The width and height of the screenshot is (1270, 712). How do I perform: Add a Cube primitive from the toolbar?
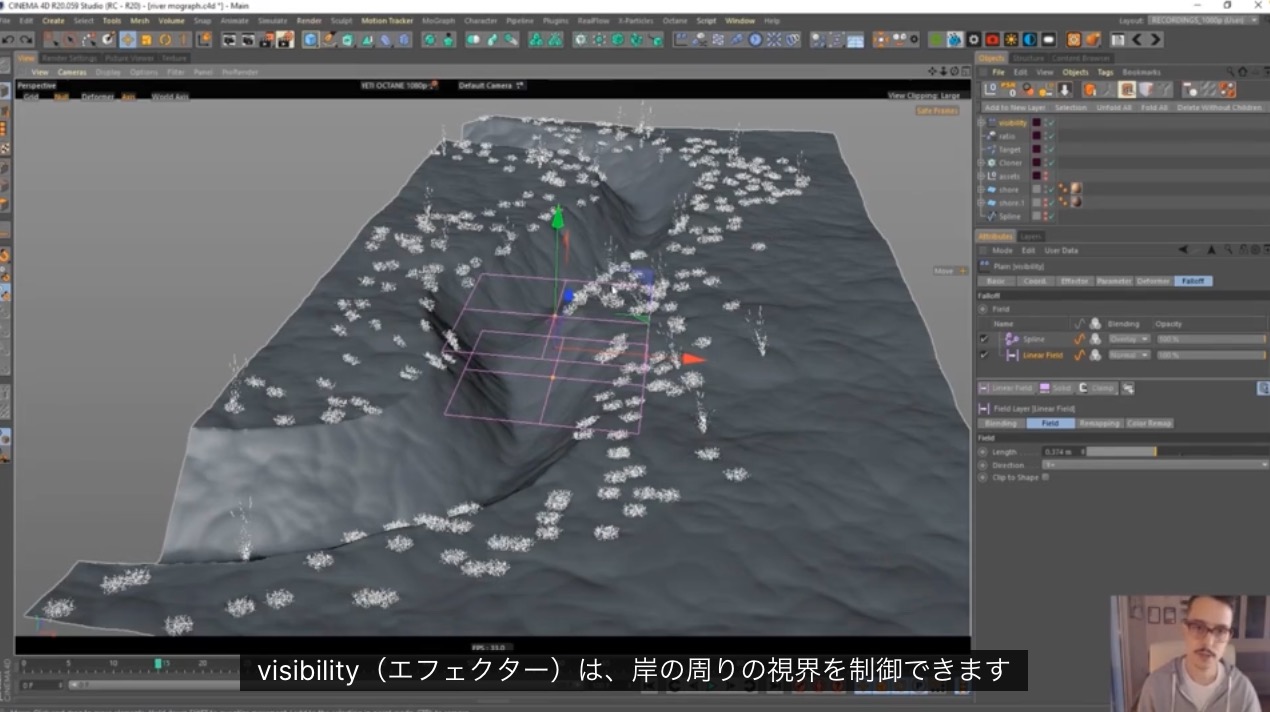click(x=311, y=40)
